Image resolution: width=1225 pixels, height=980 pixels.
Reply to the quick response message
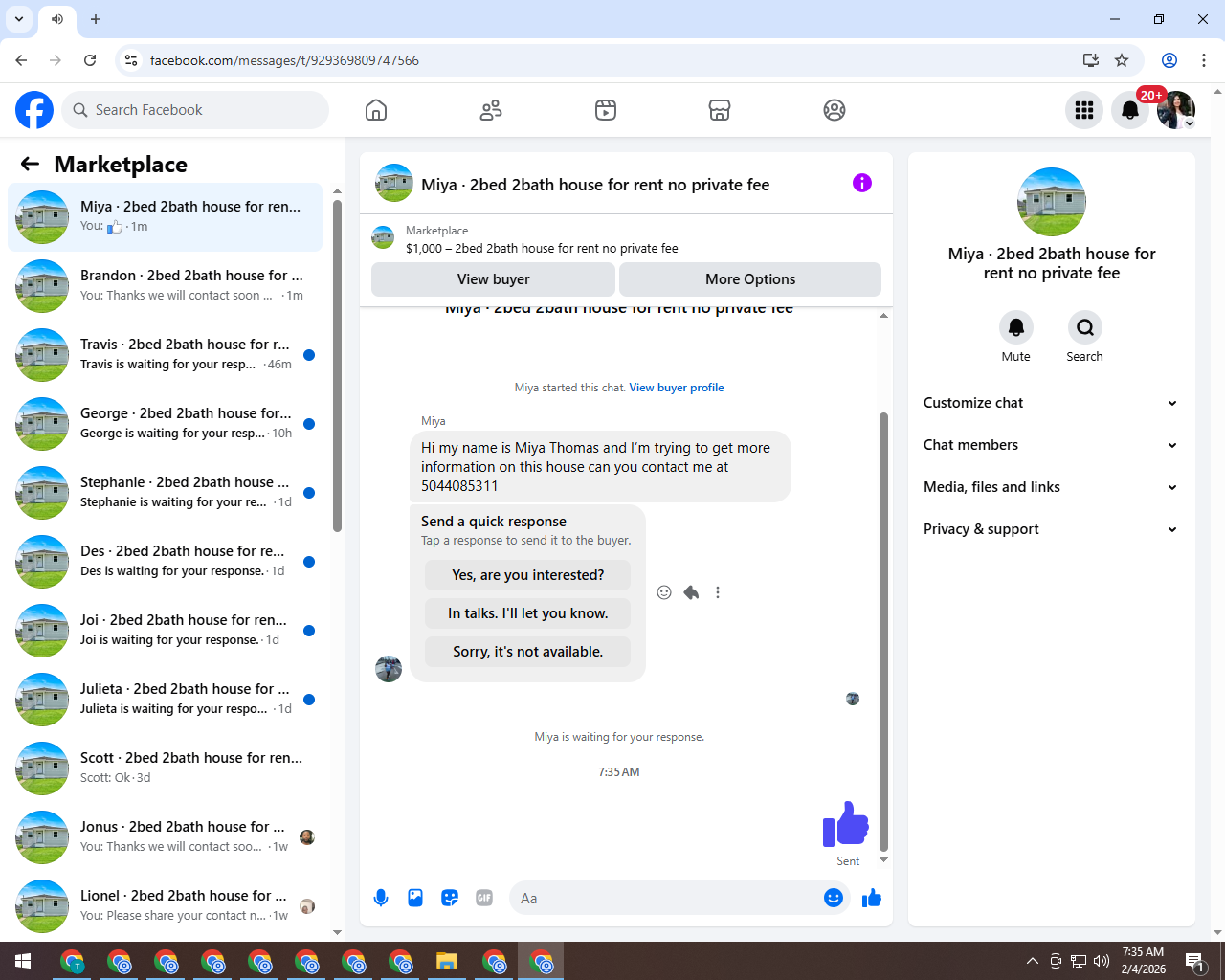tap(691, 592)
